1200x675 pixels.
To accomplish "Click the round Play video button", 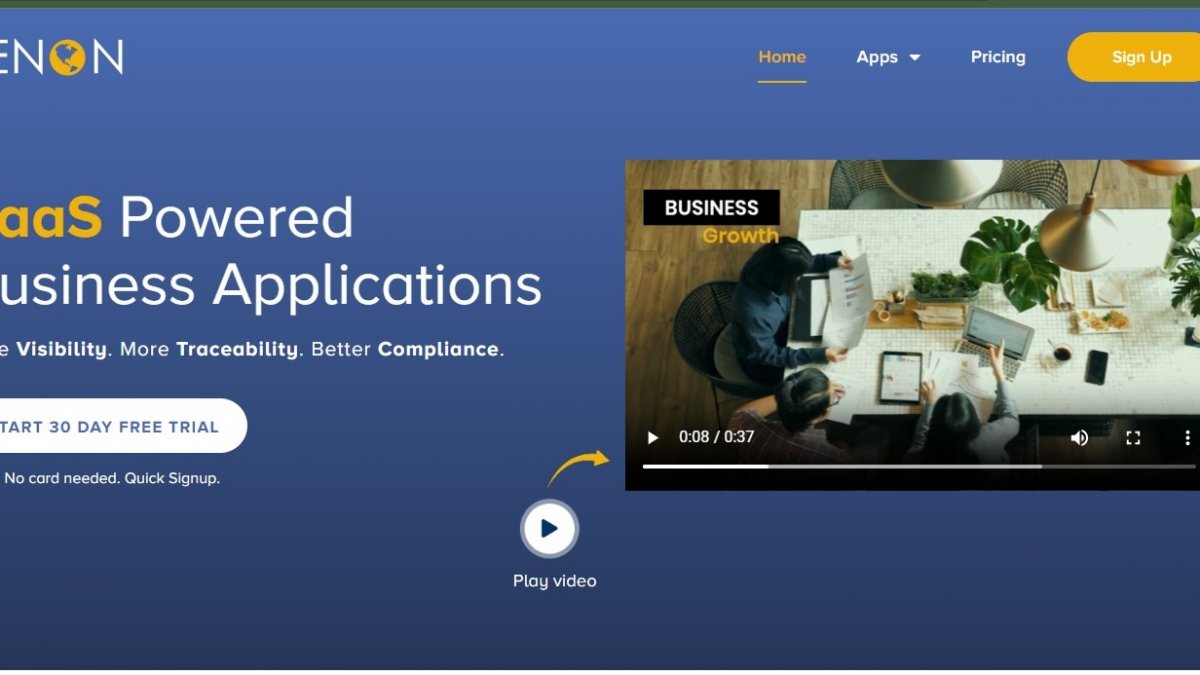I will 549,528.
